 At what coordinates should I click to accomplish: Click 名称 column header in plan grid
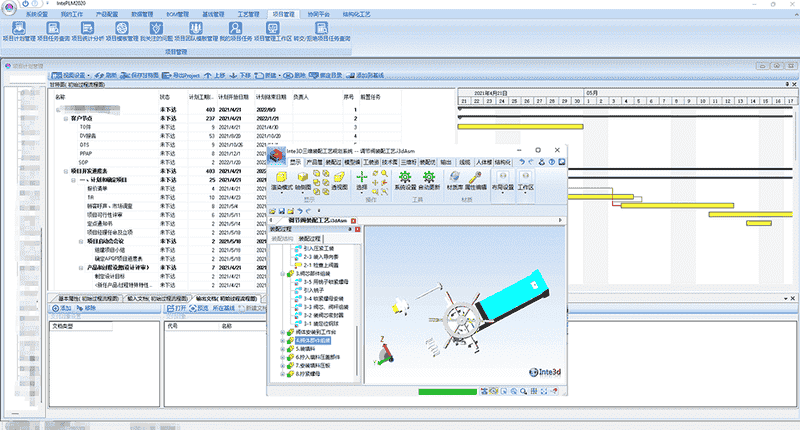pos(60,97)
